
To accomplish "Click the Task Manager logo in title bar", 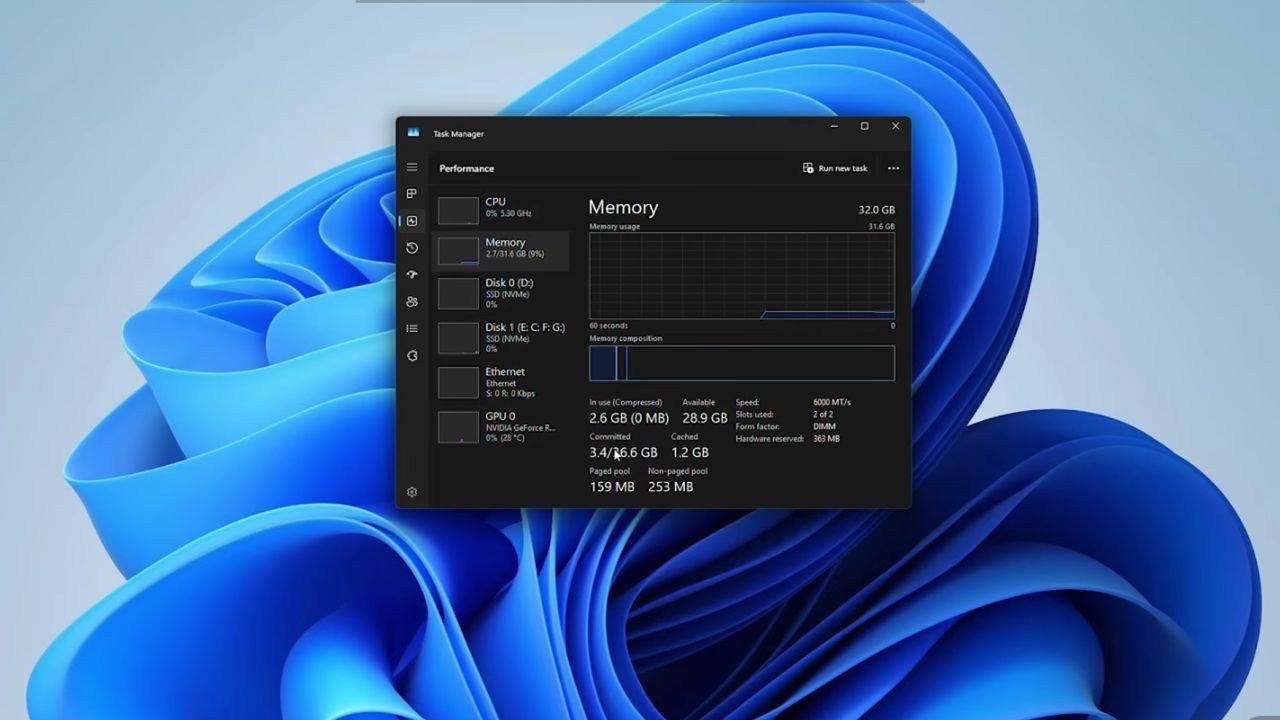I will (415, 133).
